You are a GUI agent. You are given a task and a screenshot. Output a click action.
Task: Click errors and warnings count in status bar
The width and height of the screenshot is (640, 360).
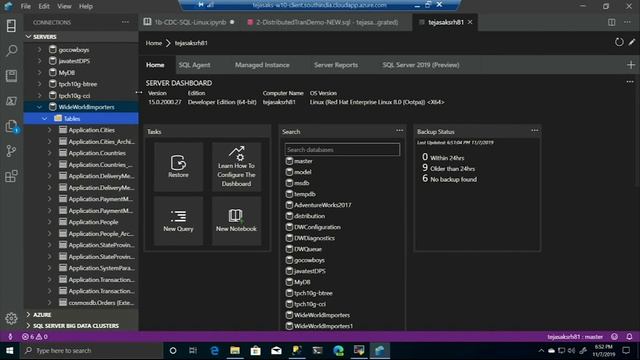35,337
